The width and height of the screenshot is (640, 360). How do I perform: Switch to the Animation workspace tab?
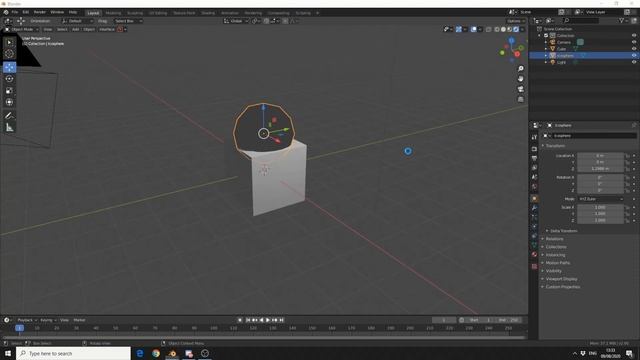pyautogui.click(x=229, y=13)
